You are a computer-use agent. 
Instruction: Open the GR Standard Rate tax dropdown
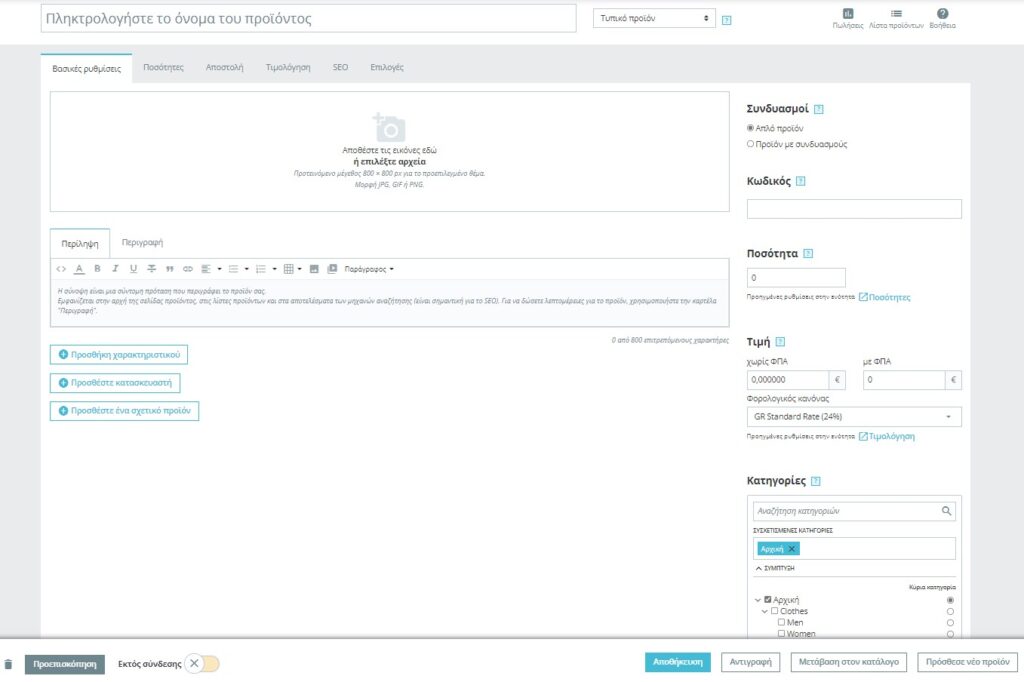[x=854, y=417]
